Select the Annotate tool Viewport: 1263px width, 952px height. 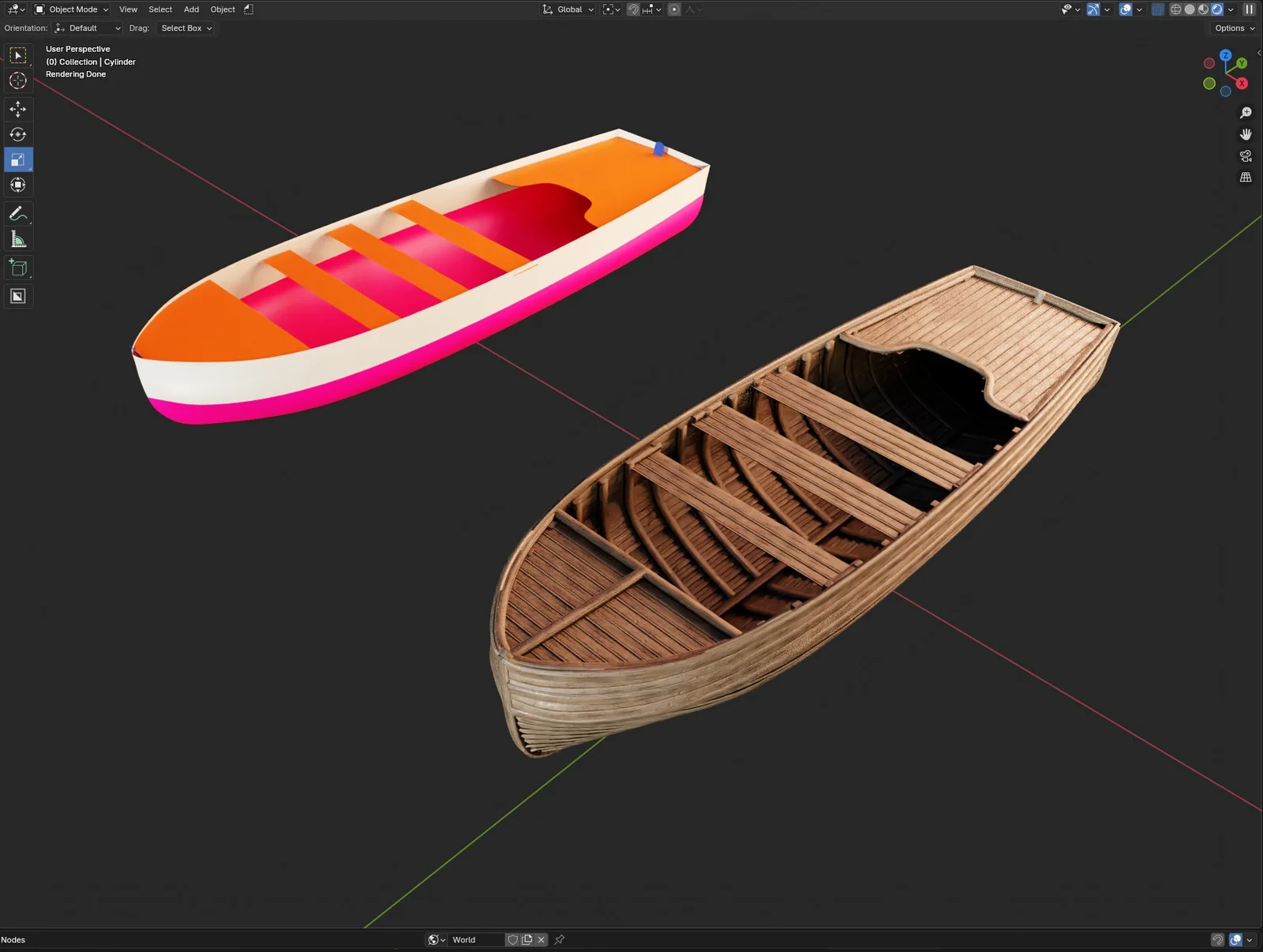point(17,213)
